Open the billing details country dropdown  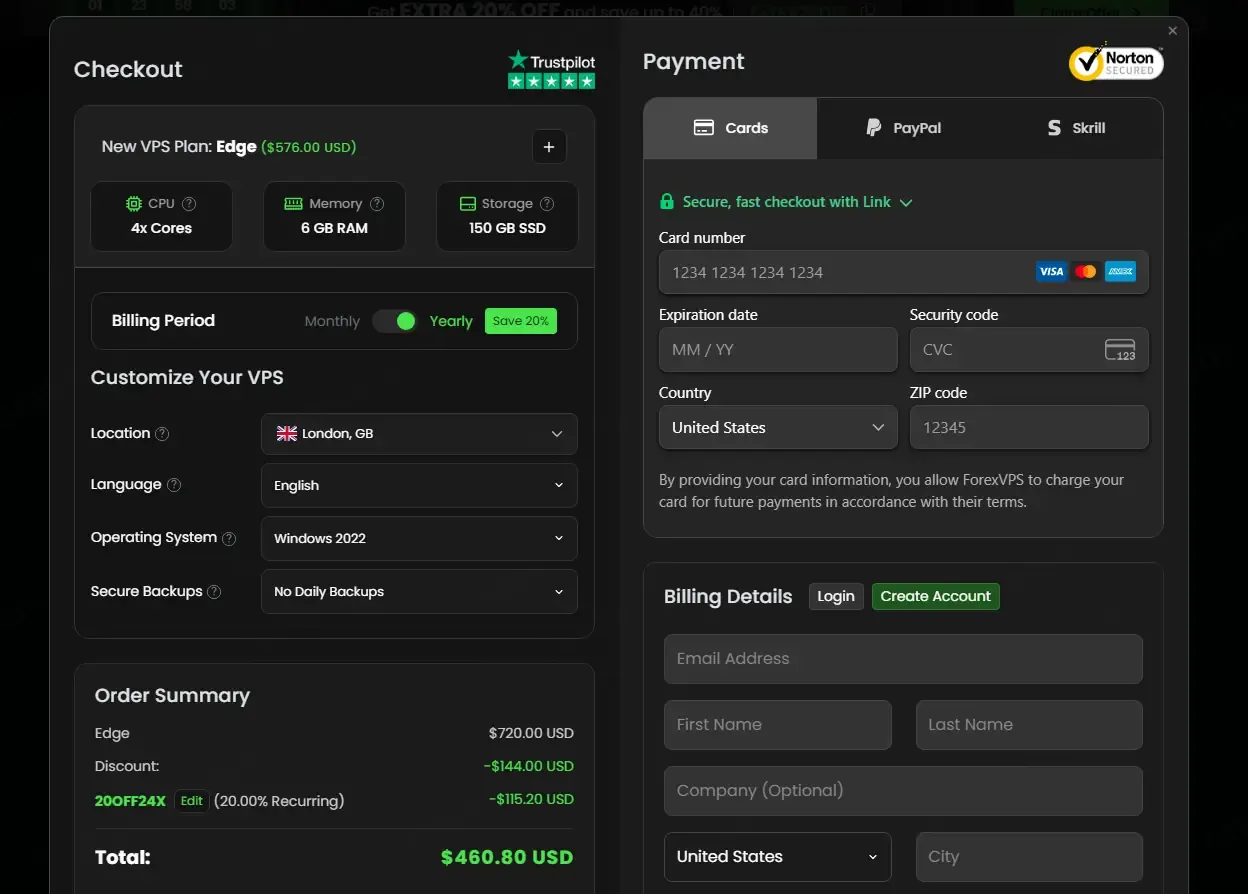point(778,857)
